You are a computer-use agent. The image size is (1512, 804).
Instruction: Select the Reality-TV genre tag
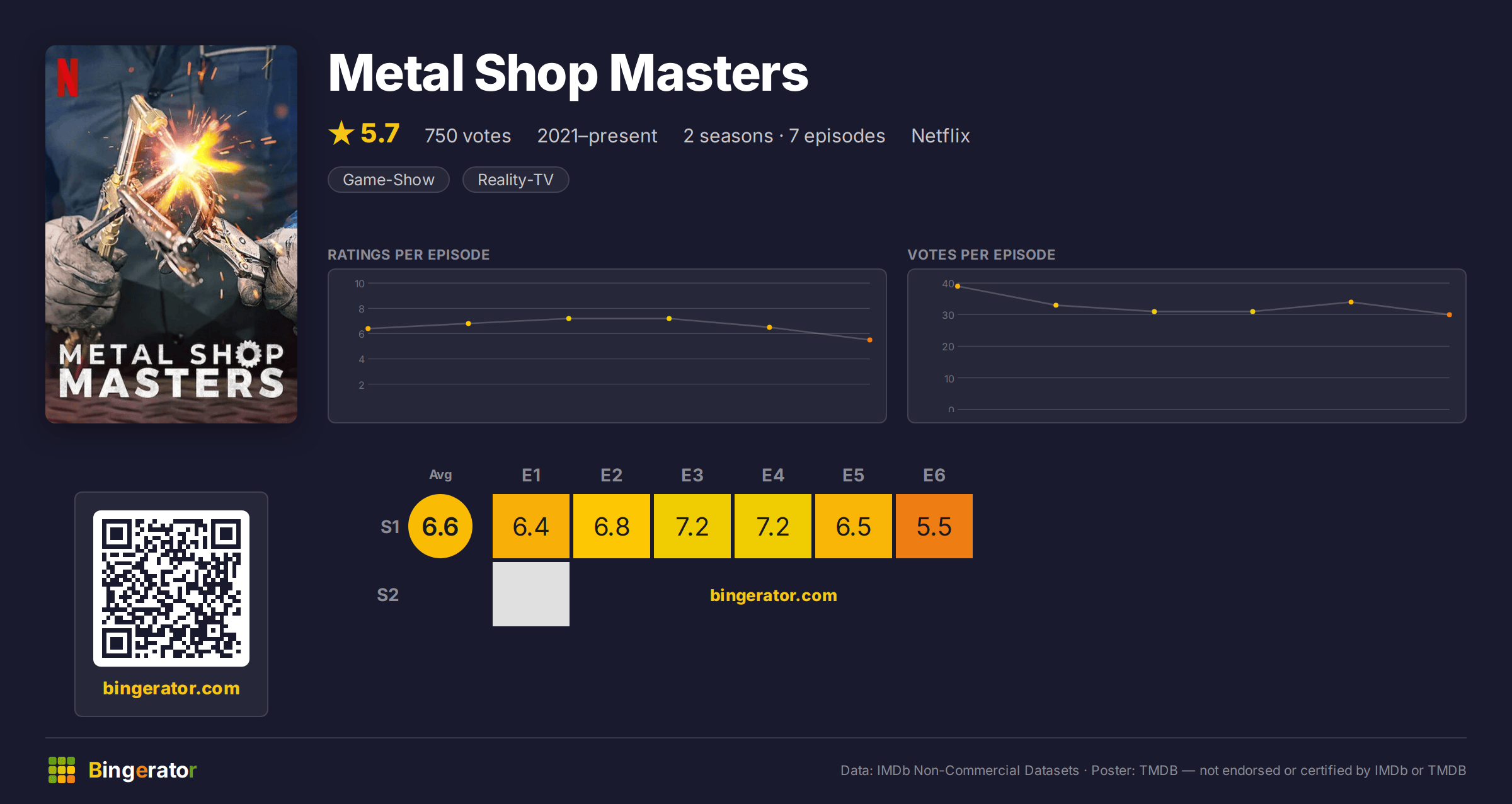click(x=515, y=180)
